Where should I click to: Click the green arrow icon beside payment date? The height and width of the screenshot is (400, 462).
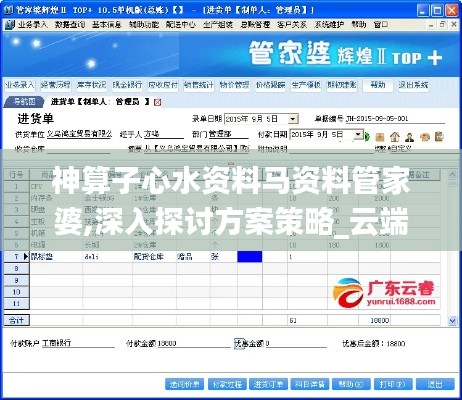pos(367,136)
